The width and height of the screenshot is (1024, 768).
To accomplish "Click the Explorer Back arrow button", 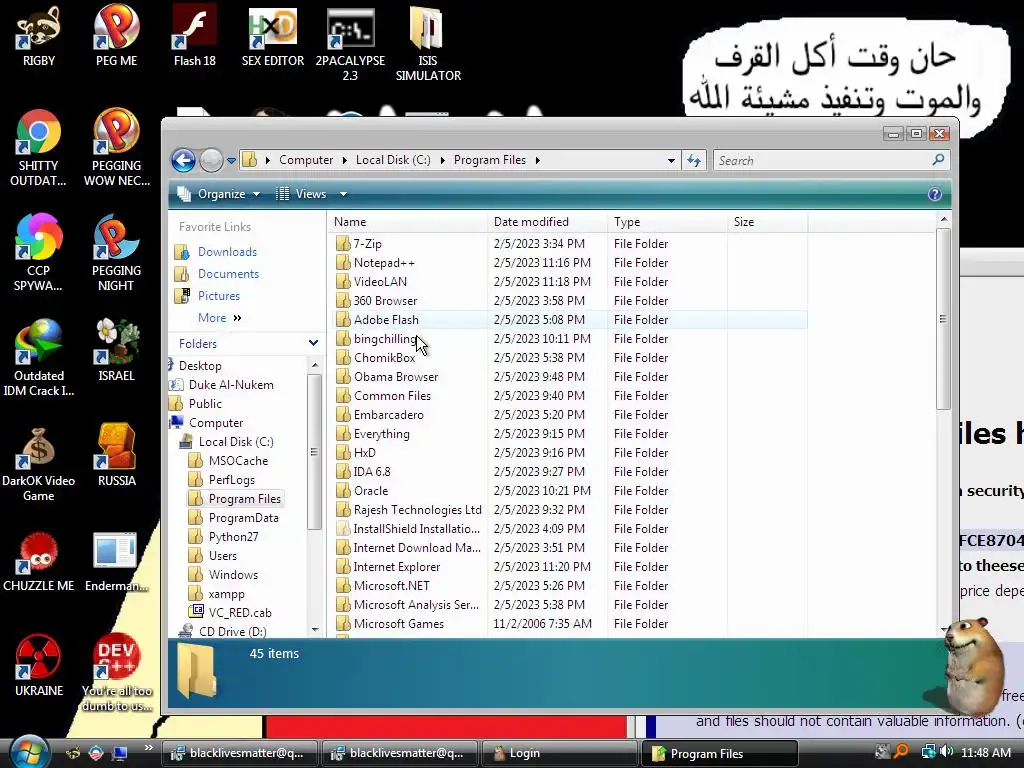I will (184, 160).
